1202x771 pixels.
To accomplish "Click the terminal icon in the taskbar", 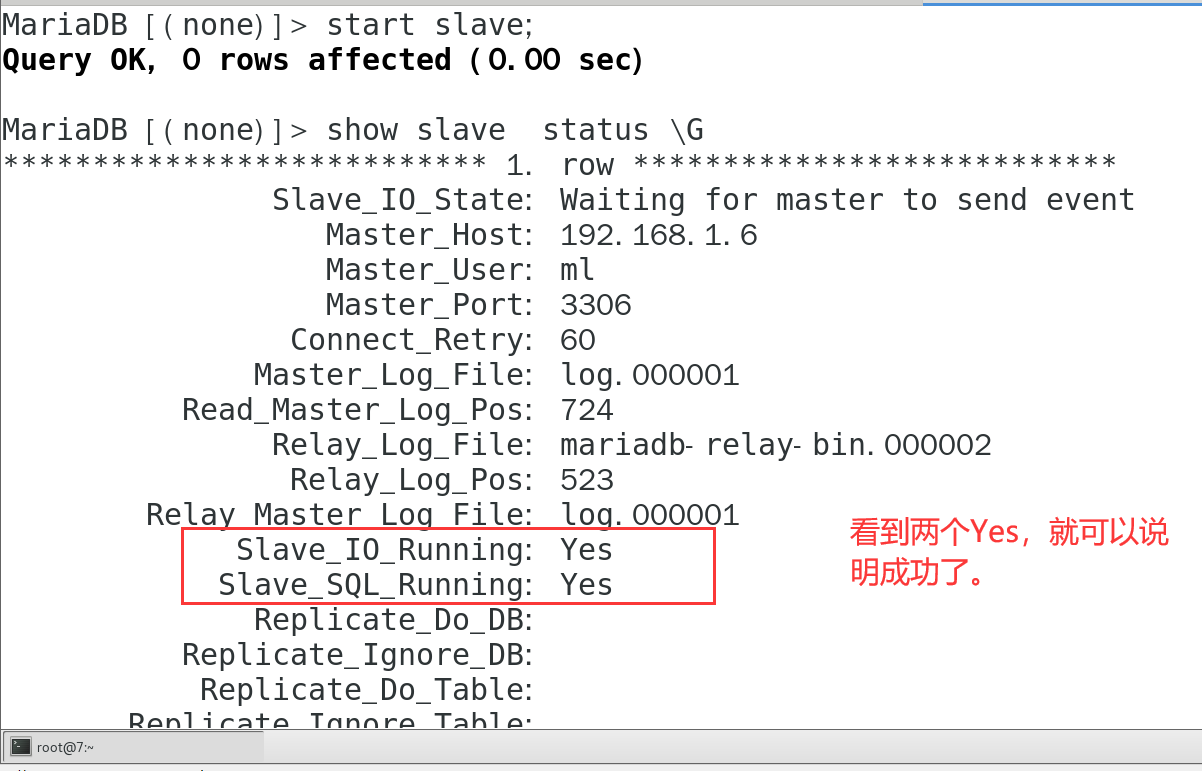I will pos(21,746).
